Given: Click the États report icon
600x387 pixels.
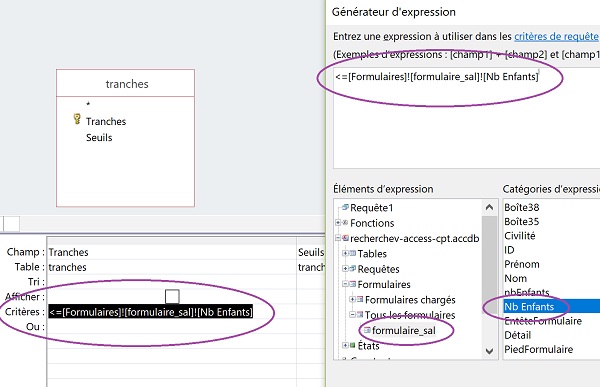Looking at the screenshot, I should point(353,345).
